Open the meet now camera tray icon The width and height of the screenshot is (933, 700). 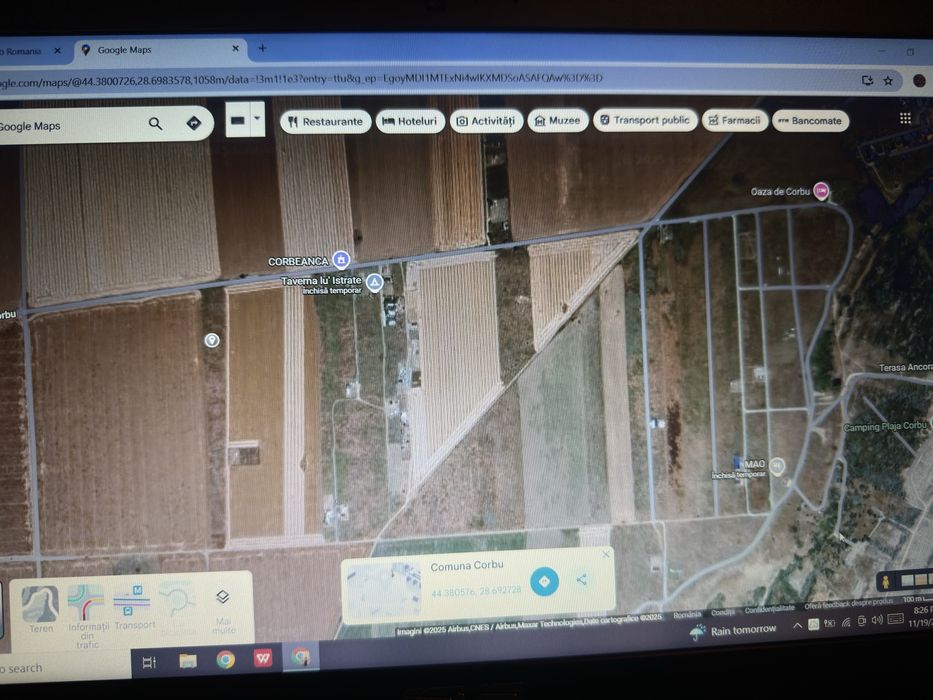click(862, 621)
